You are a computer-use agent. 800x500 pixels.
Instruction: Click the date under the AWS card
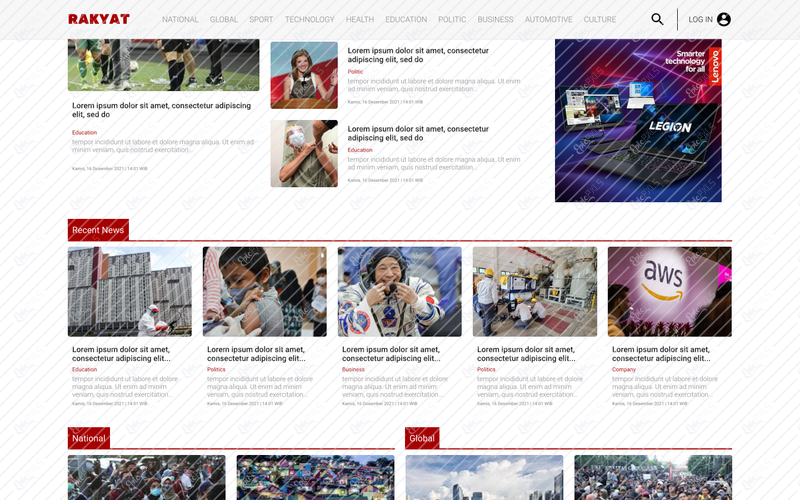pyautogui.click(x=649, y=404)
